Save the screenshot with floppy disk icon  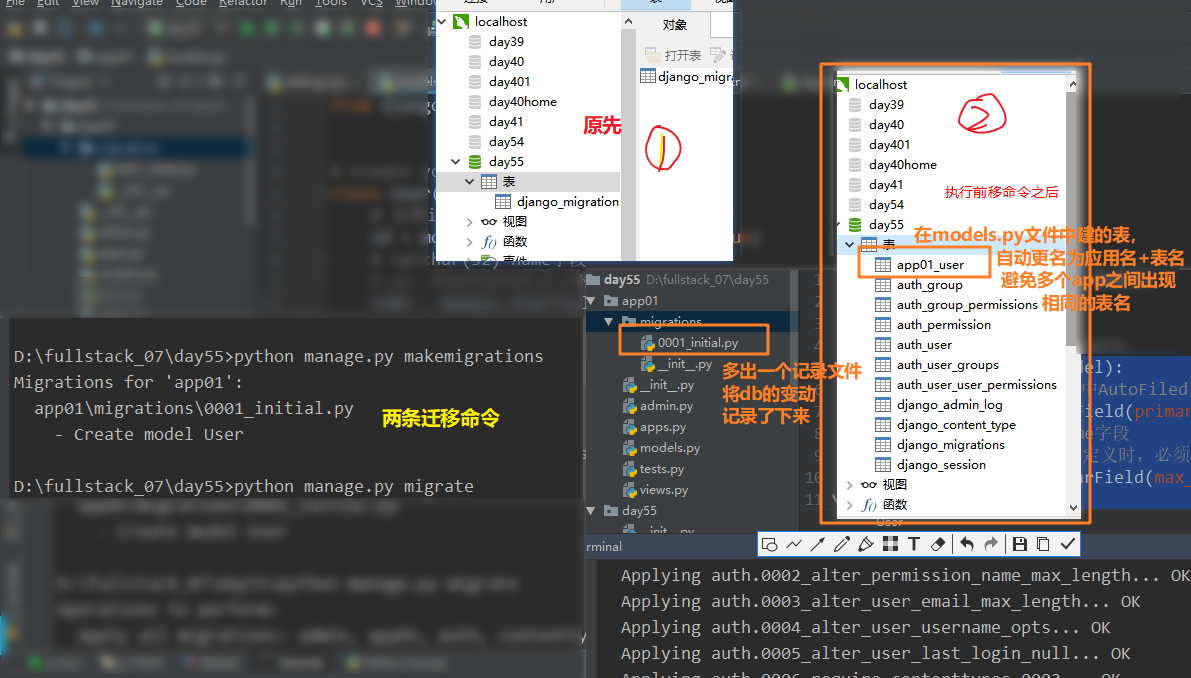pos(1020,544)
